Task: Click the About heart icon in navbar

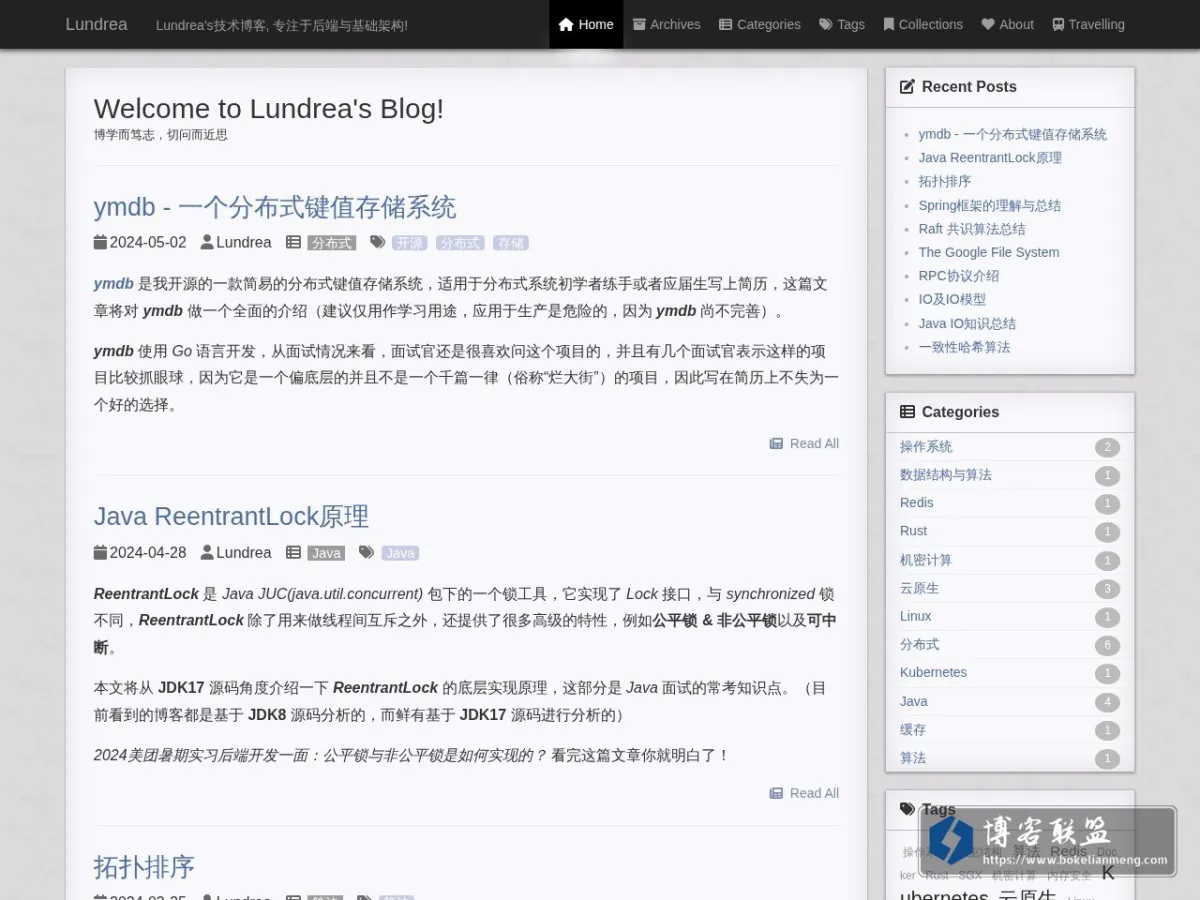Action: pyautogui.click(x=988, y=24)
